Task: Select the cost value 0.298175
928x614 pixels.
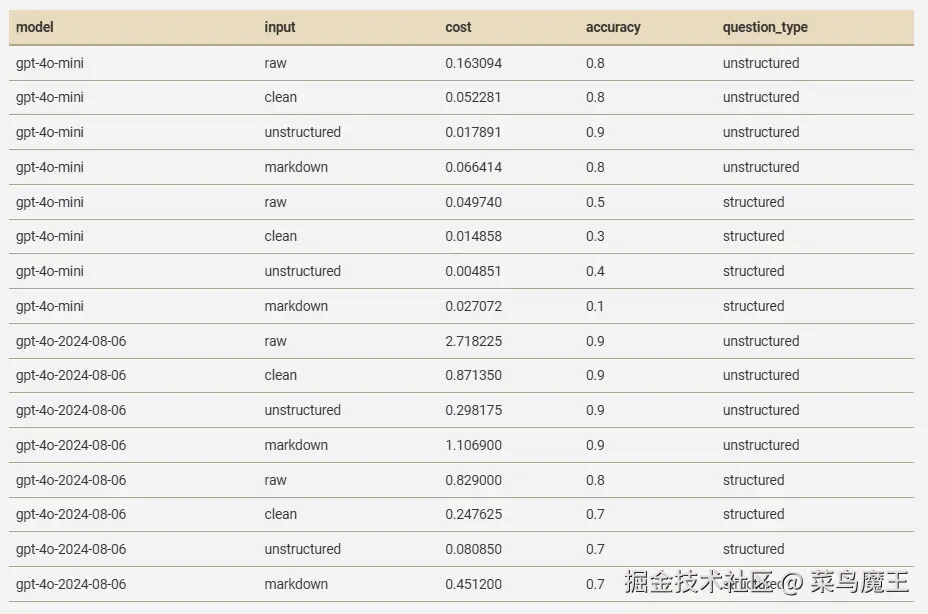Action: click(473, 410)
